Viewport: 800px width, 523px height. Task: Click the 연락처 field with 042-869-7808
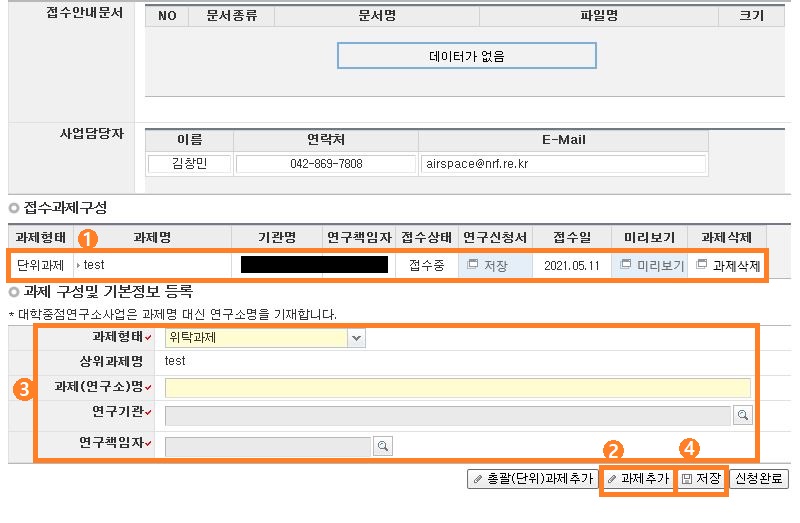tap(326, 164)
